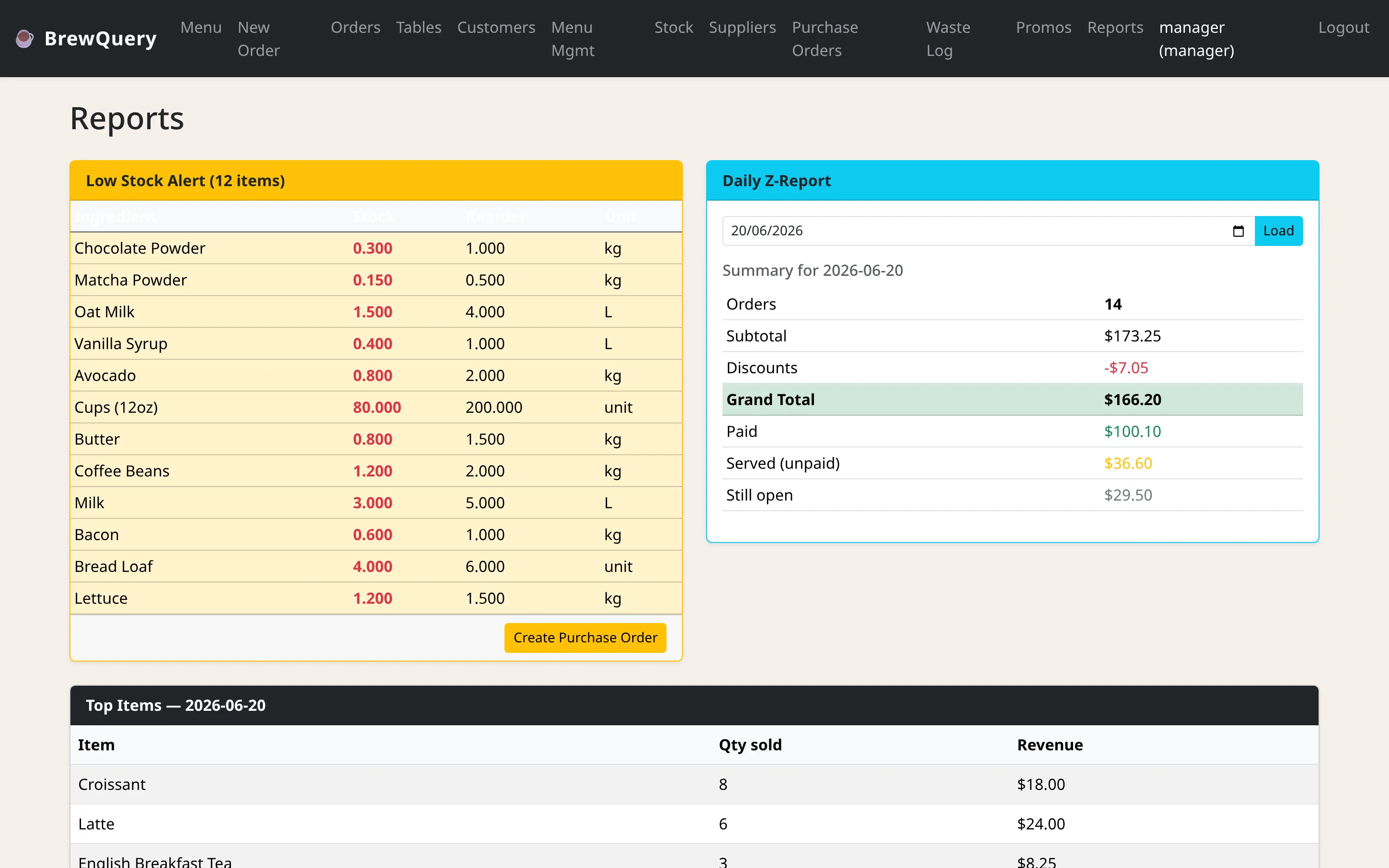Viewport: 1389px width, 868px height.
Task: Click Milk stock value 3.000
Action: [x=372, y=503]
